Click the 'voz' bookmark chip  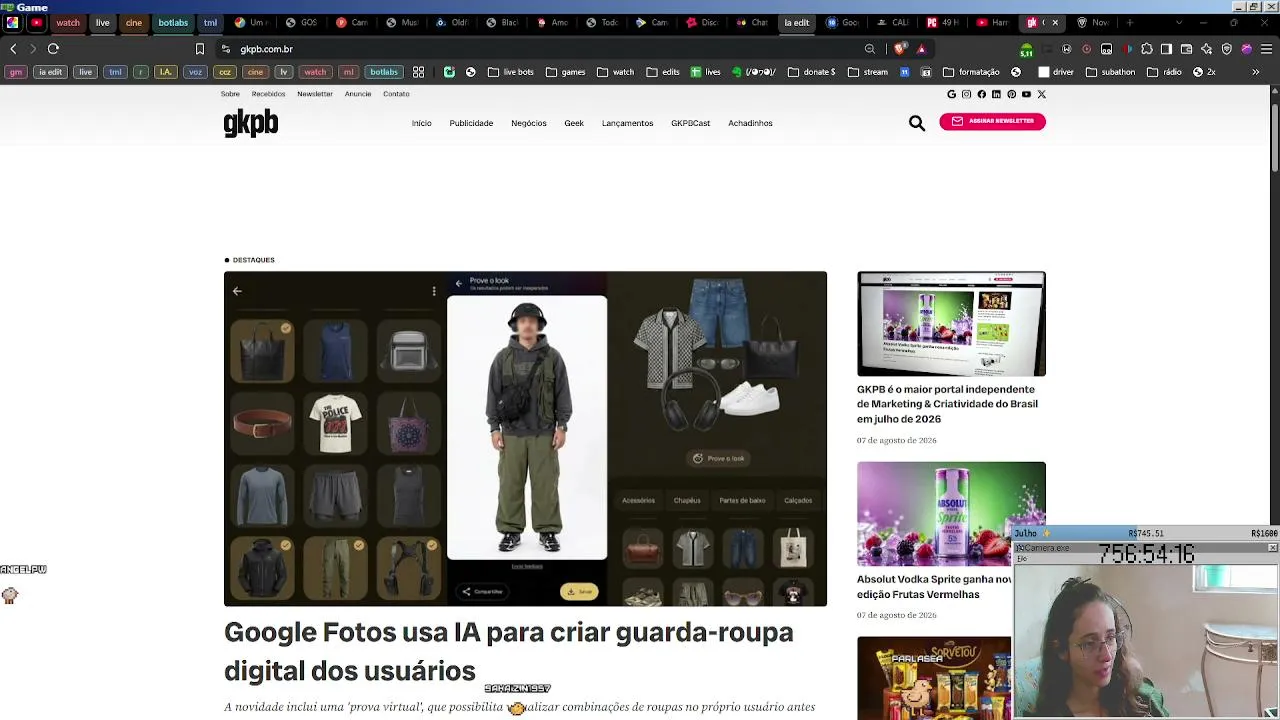coord(195,72)
